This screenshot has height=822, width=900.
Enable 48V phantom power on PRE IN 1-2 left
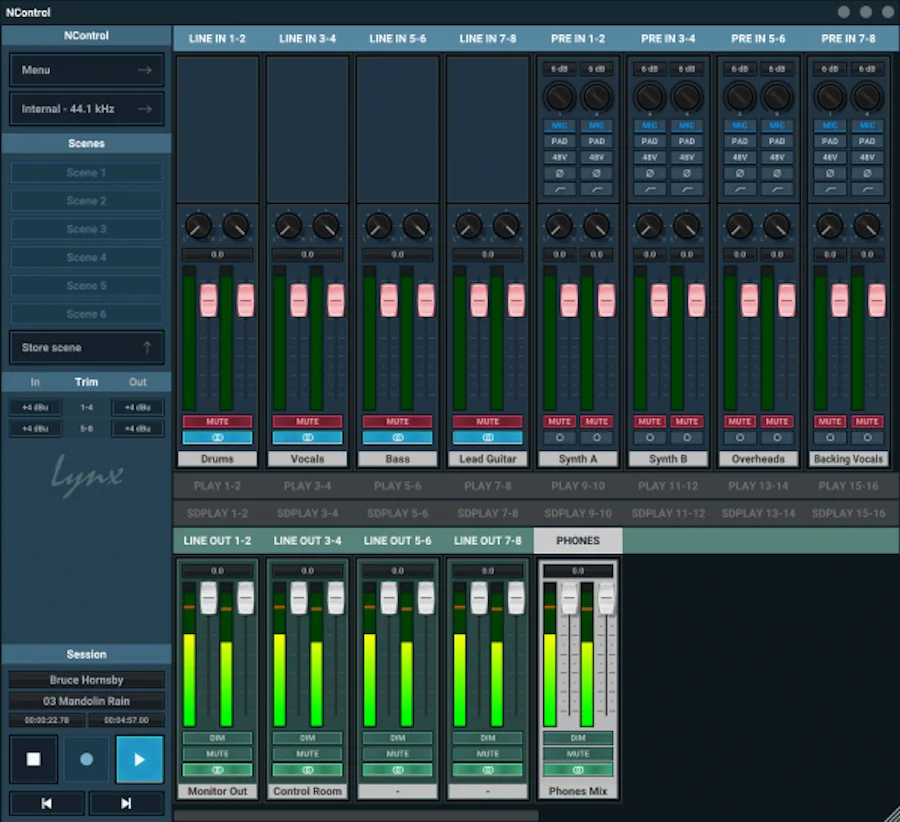click(x=560, y=157)
